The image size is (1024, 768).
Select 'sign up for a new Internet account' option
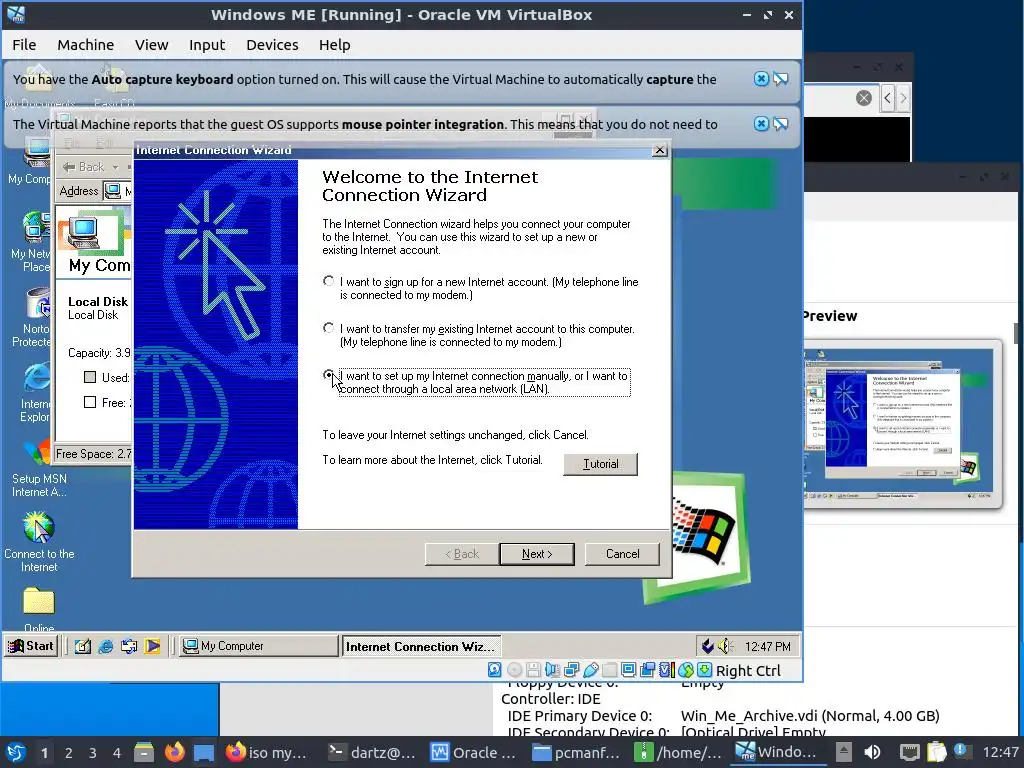[x=328, y=281]
